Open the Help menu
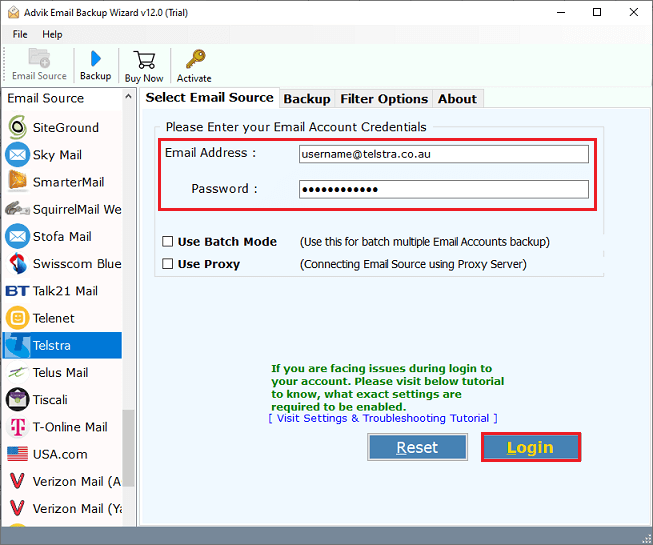 click(52, 34)
